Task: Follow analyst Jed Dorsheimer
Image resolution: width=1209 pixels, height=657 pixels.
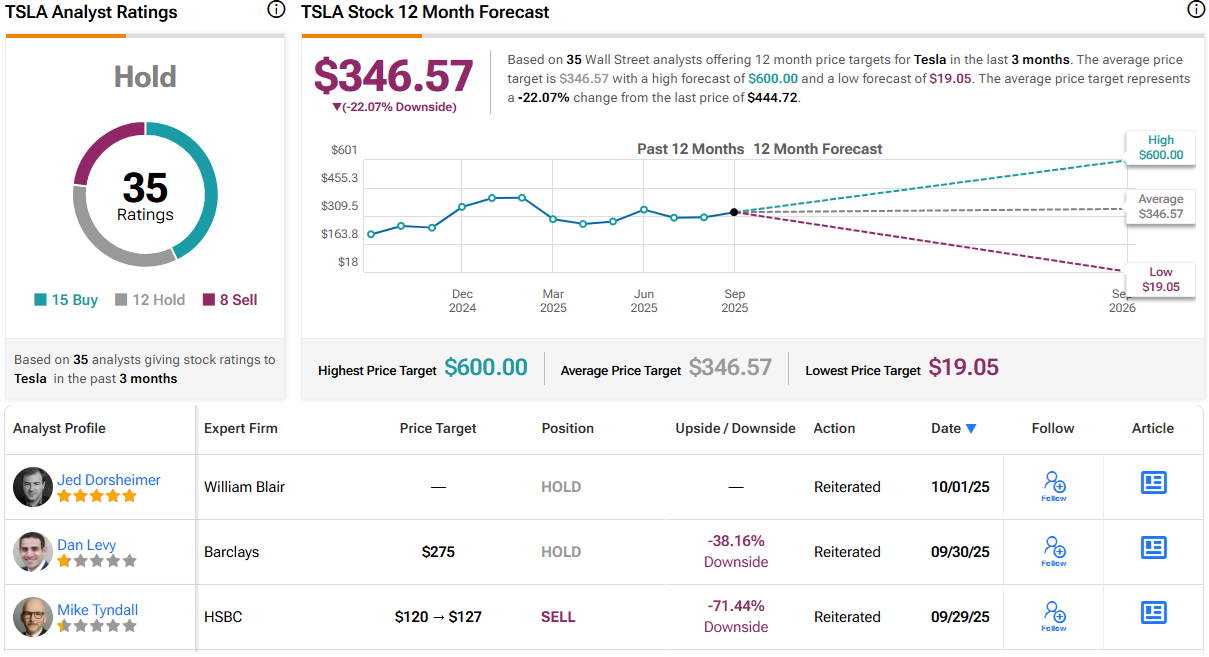Action: click(x=1054, y=485)
